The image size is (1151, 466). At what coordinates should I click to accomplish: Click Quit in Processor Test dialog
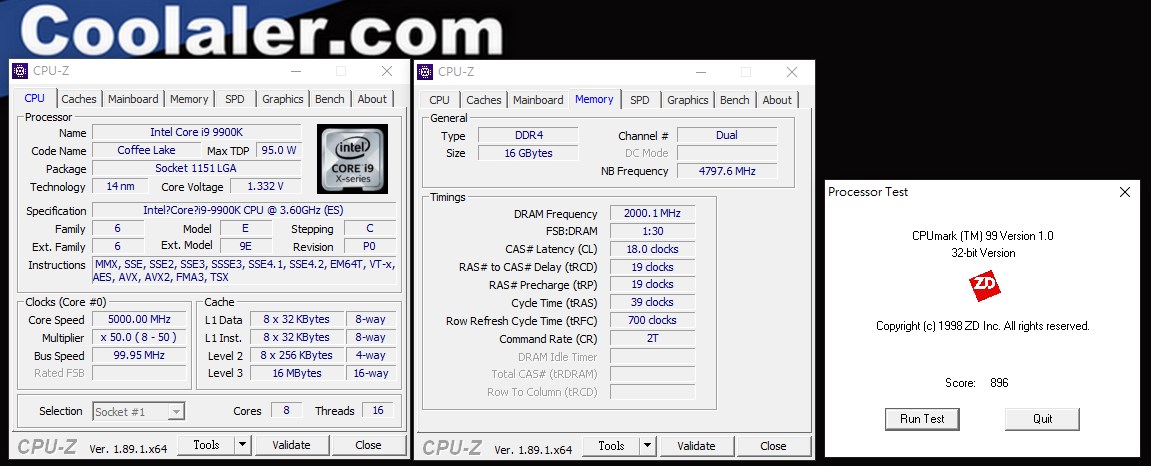[1042, 419]
